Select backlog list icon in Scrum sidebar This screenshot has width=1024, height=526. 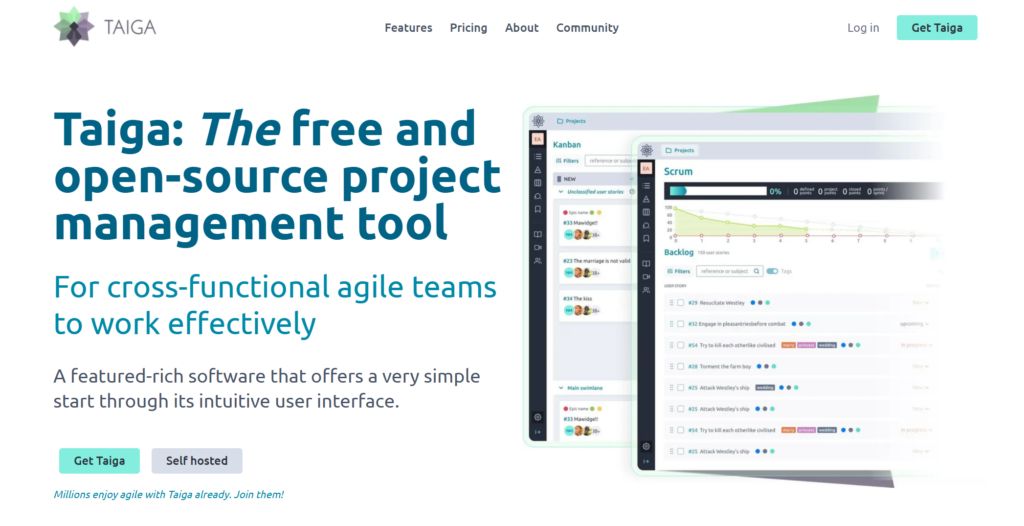[x=646, y=186]
